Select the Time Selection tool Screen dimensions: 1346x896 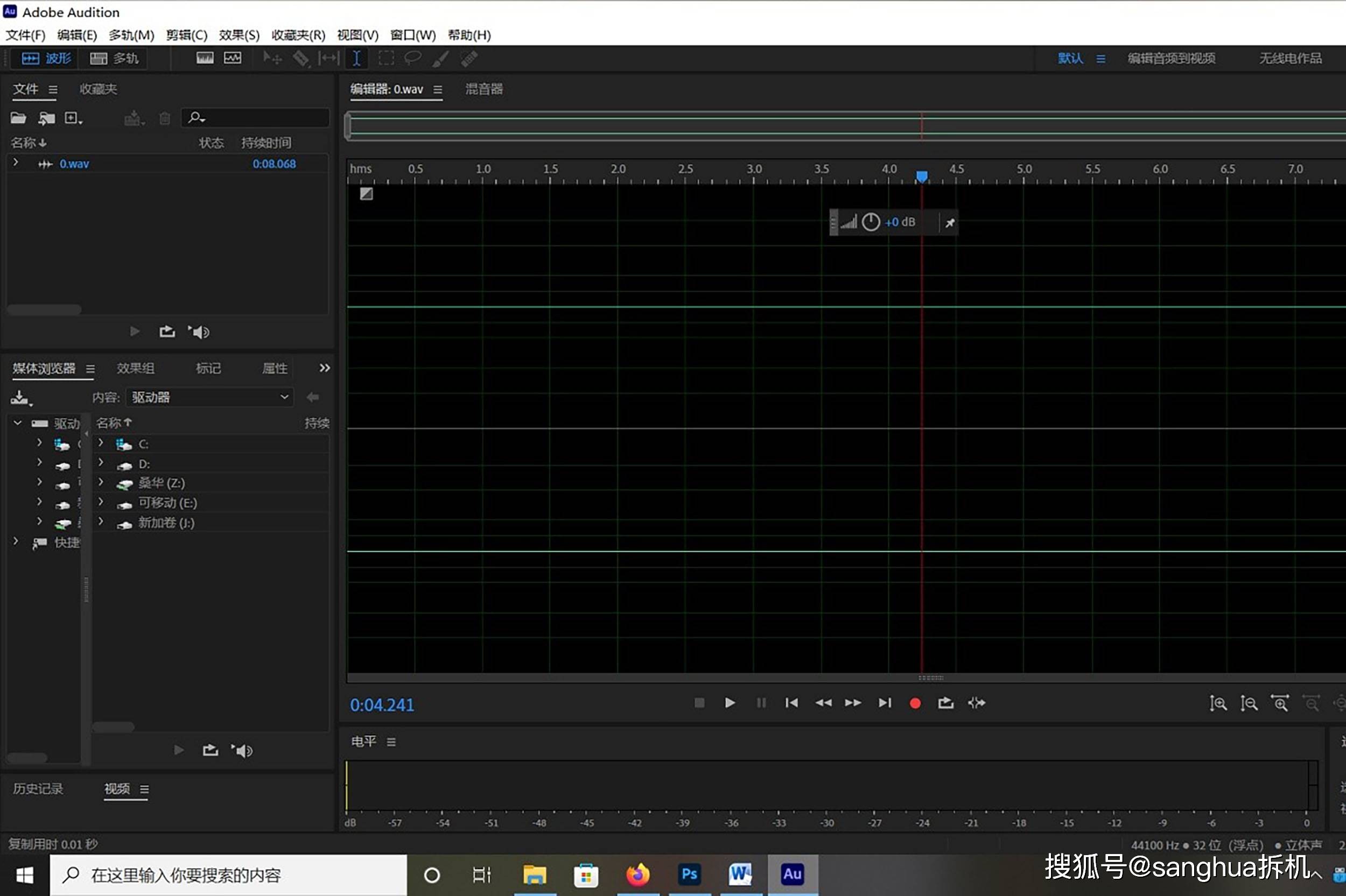(x=356, y=58)
